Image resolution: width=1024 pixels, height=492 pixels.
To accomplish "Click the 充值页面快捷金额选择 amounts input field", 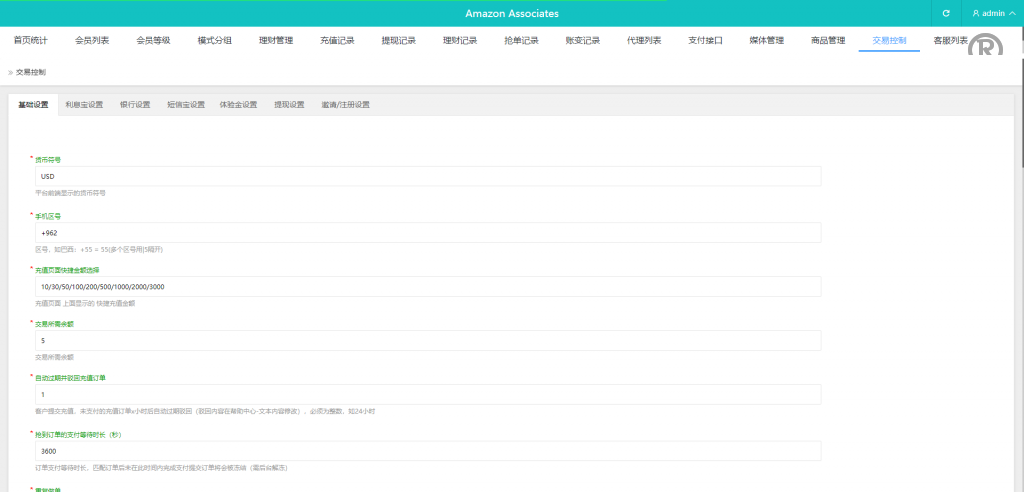I will click(425, 287).
